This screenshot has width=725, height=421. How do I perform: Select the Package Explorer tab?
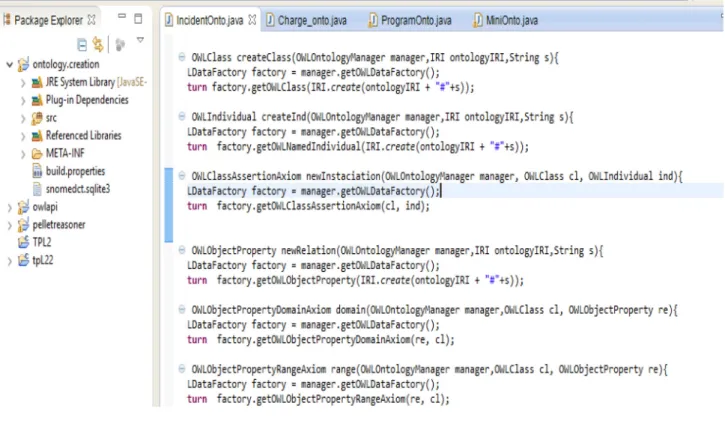48,20
